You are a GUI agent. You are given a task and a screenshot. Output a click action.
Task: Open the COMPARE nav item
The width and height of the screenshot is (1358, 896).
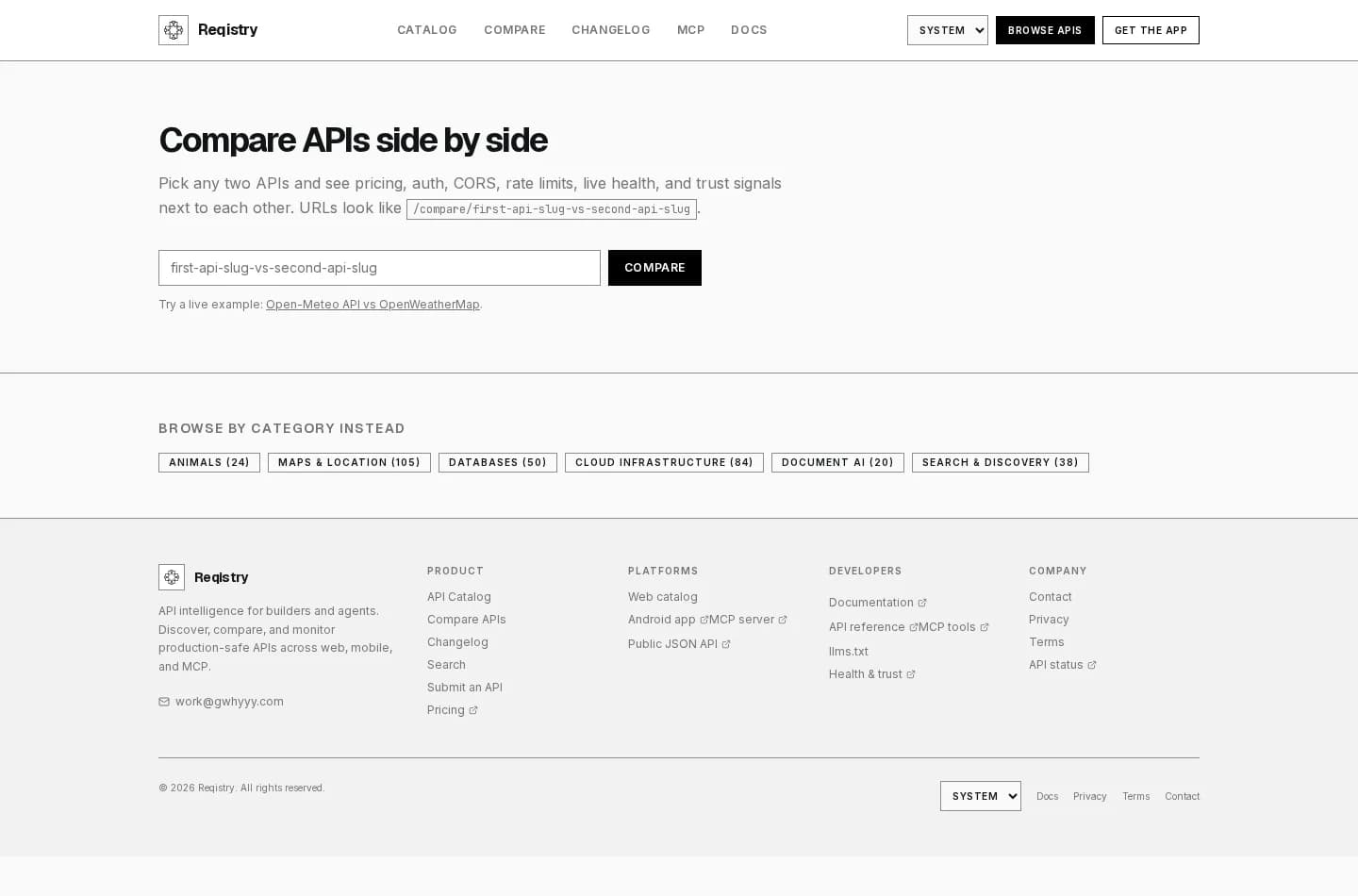(x=515, y=30)
